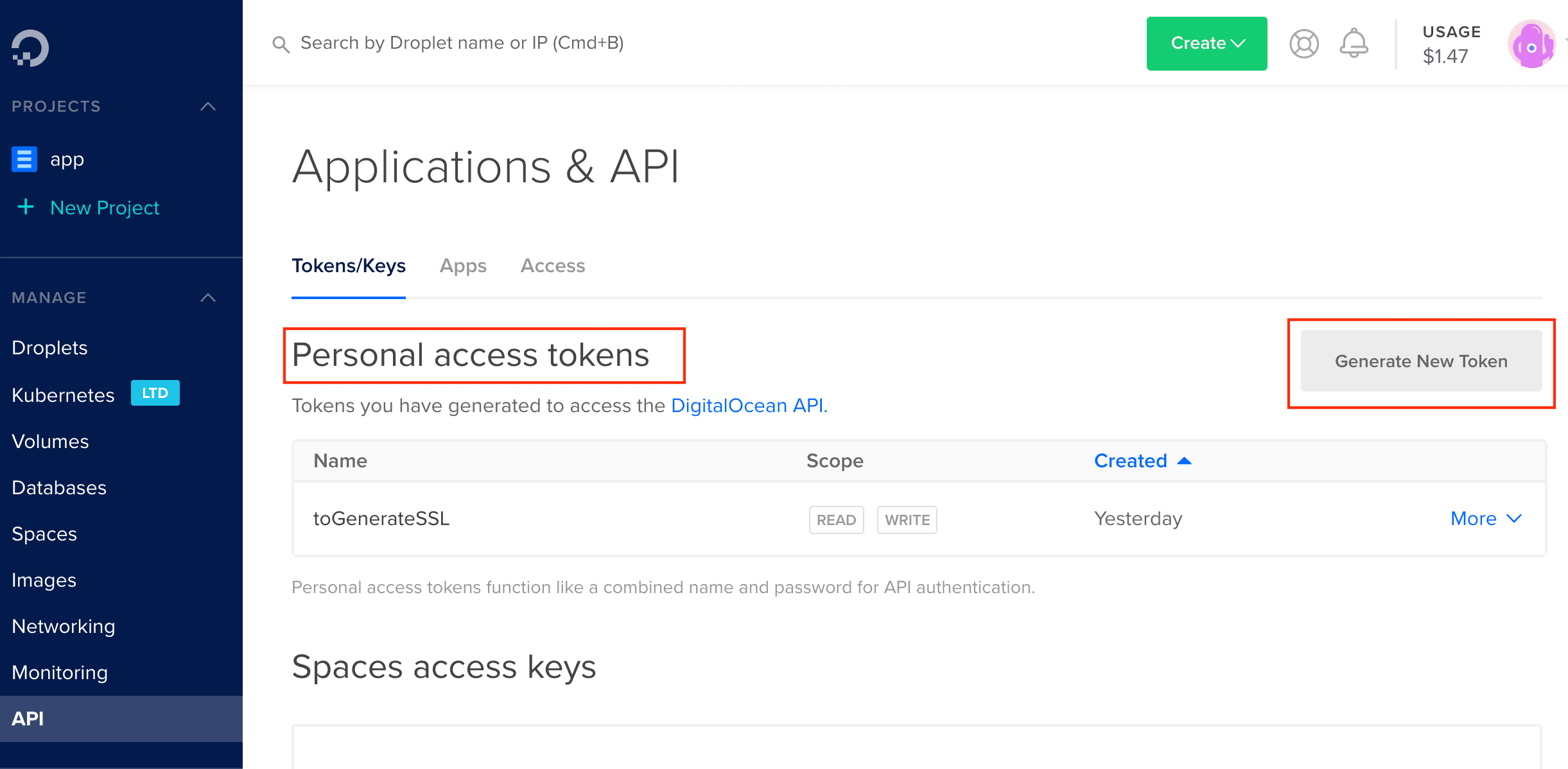
Task: Follow the DigitalOcean API link
Action: 749,406
